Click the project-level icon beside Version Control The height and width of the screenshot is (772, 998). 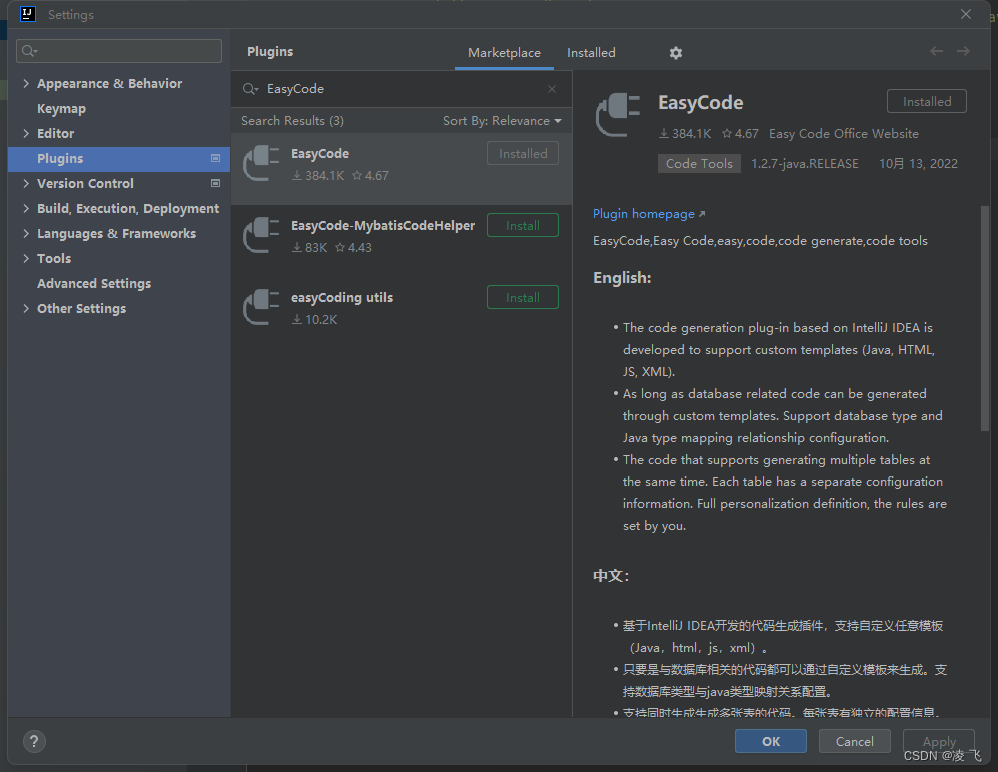[x=216, y=183]
